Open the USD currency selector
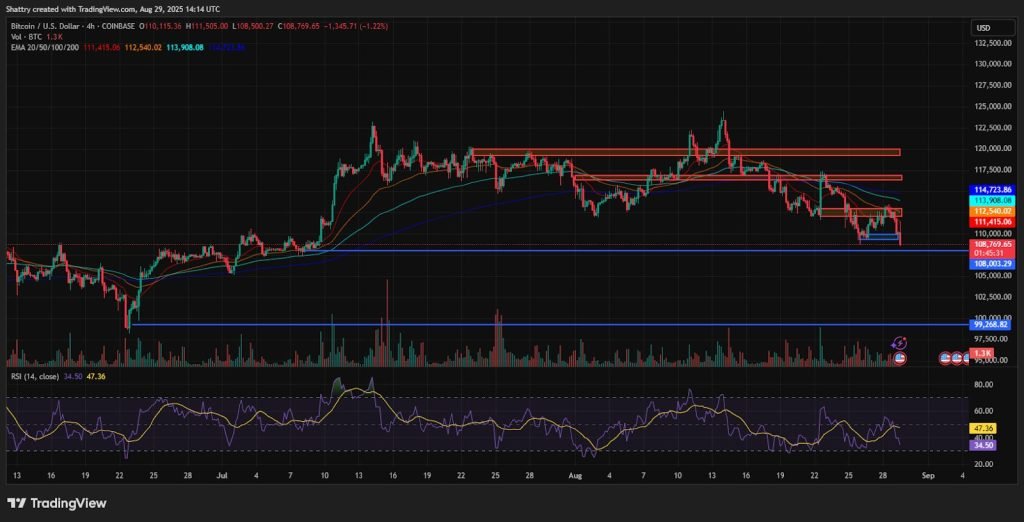1024x522 pixels. (986, 27)
